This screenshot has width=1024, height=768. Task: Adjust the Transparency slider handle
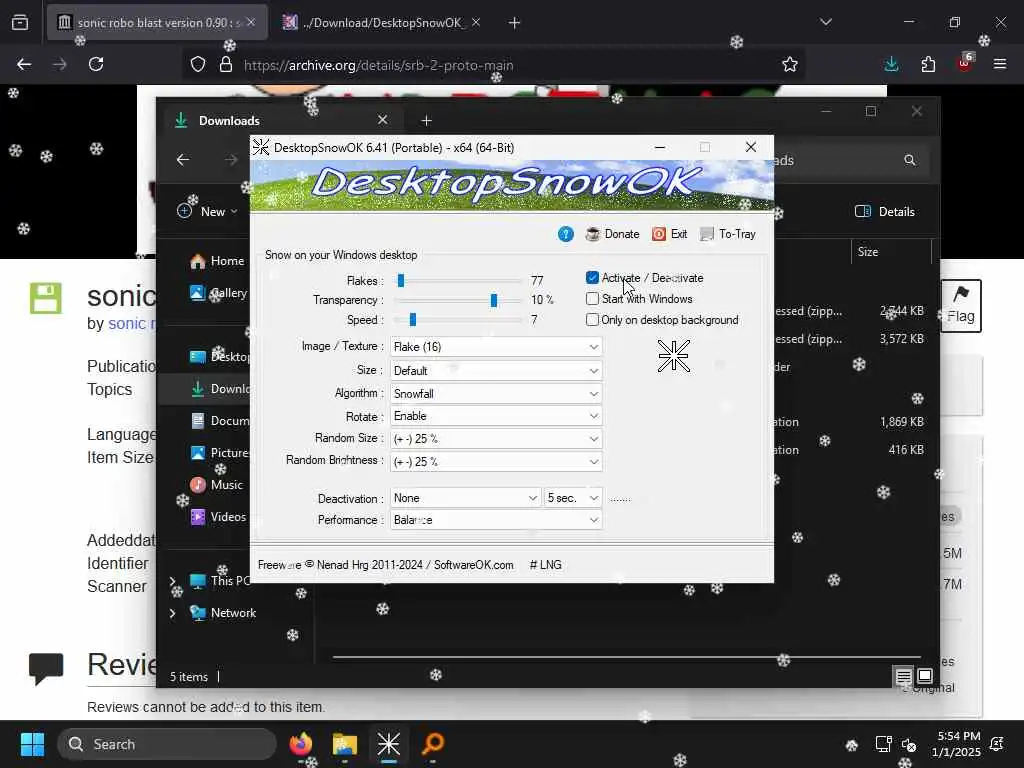point(494,300)
